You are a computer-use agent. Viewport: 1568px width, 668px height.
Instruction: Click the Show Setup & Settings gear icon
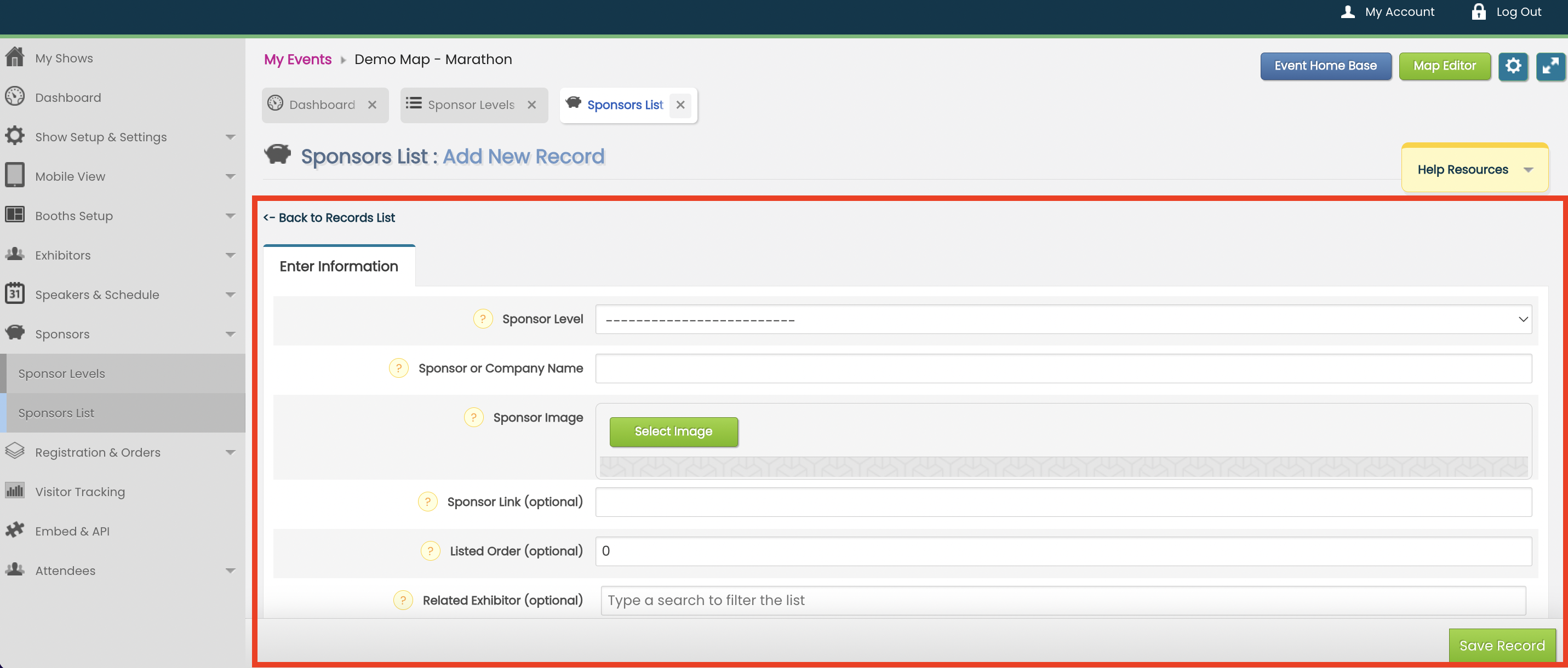click(x=15, y=136)
